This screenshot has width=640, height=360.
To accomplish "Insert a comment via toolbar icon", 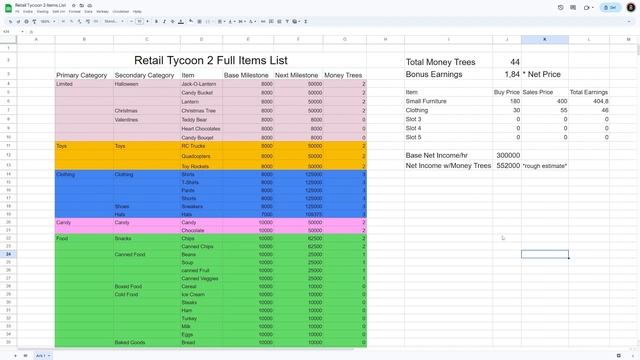I will point(271,21).
